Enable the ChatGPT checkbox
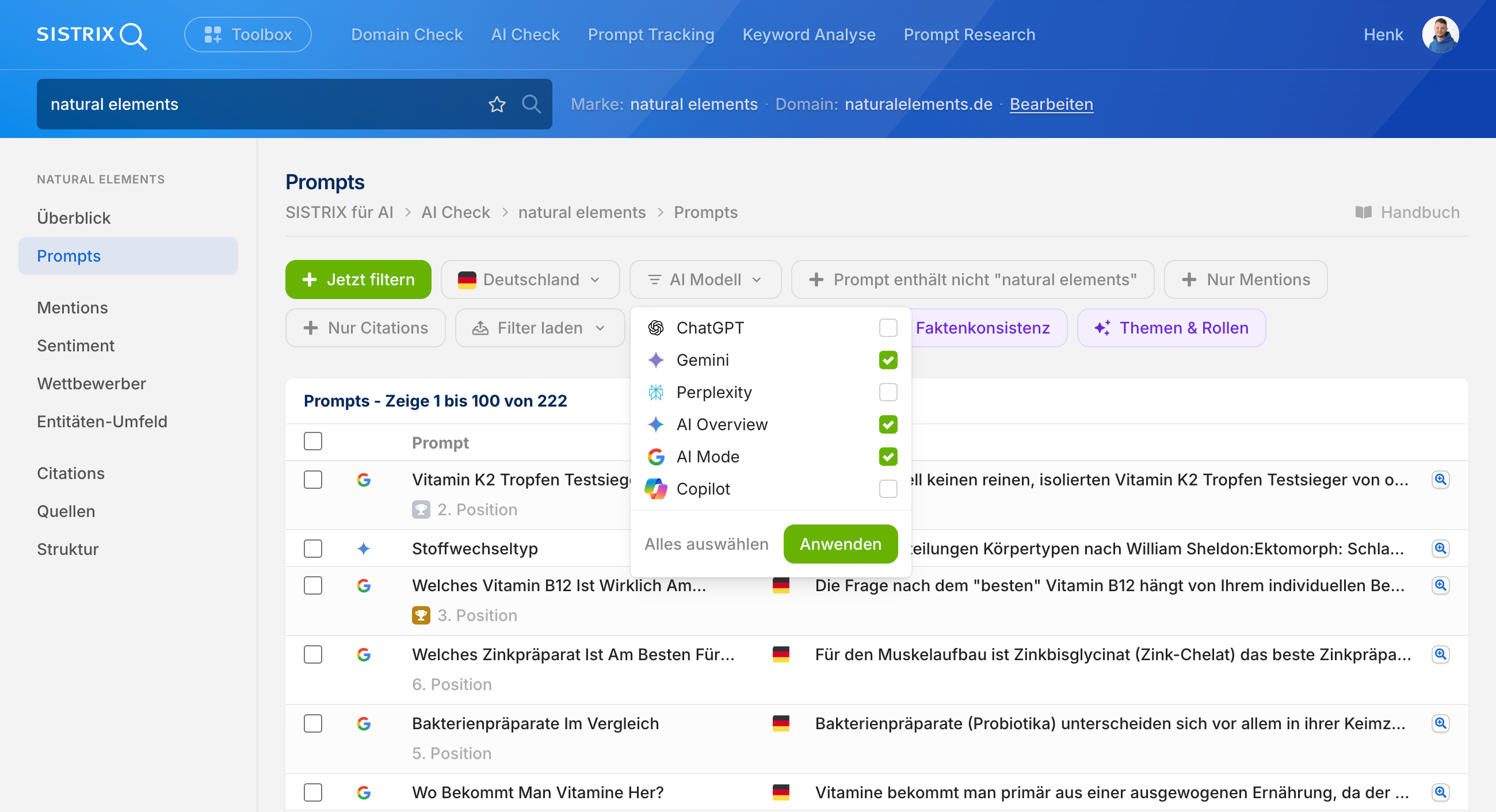This screenshot has width=1496, height=812. 888,328
